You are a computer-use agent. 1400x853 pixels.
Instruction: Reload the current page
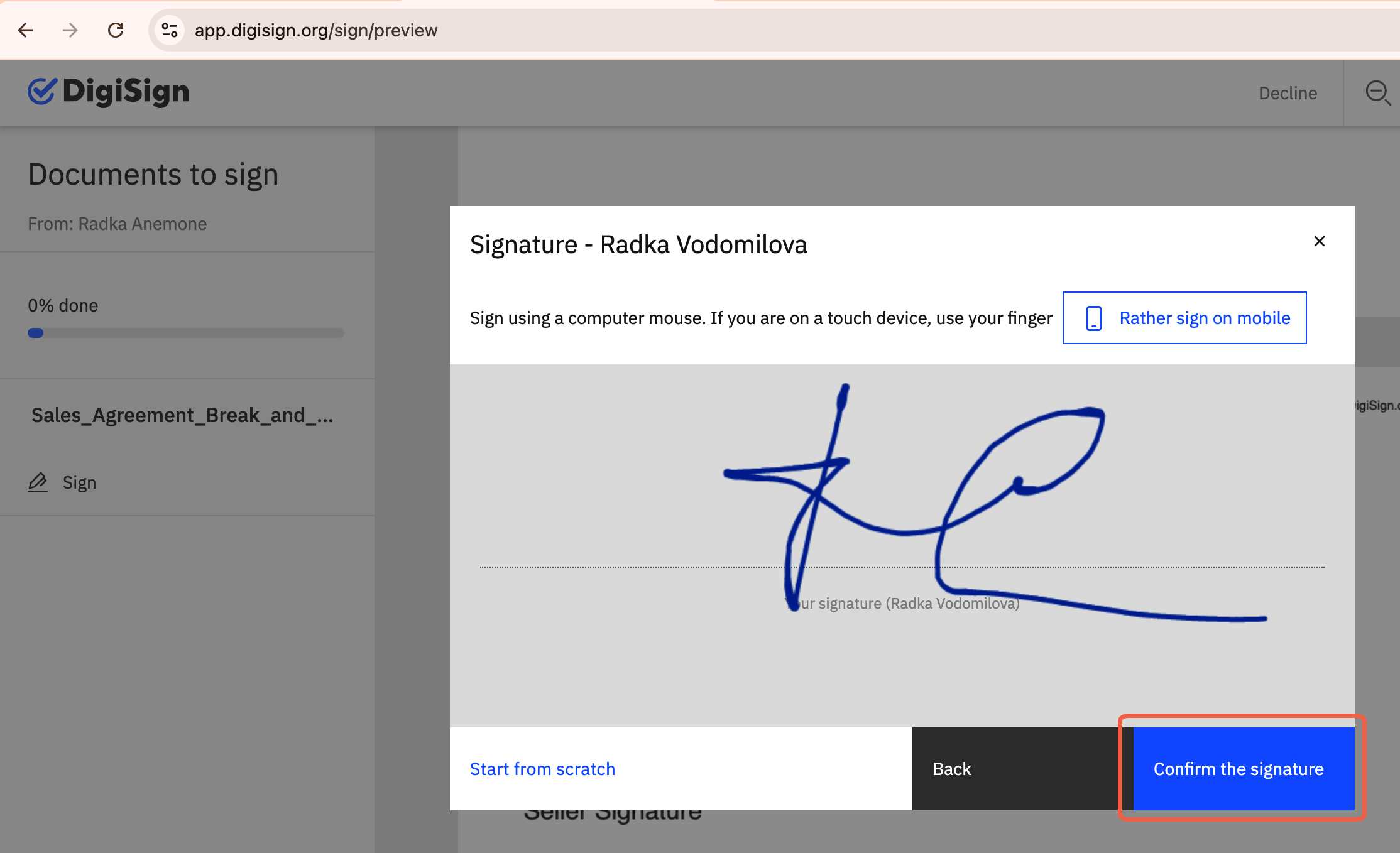click(x=116, y=30)
